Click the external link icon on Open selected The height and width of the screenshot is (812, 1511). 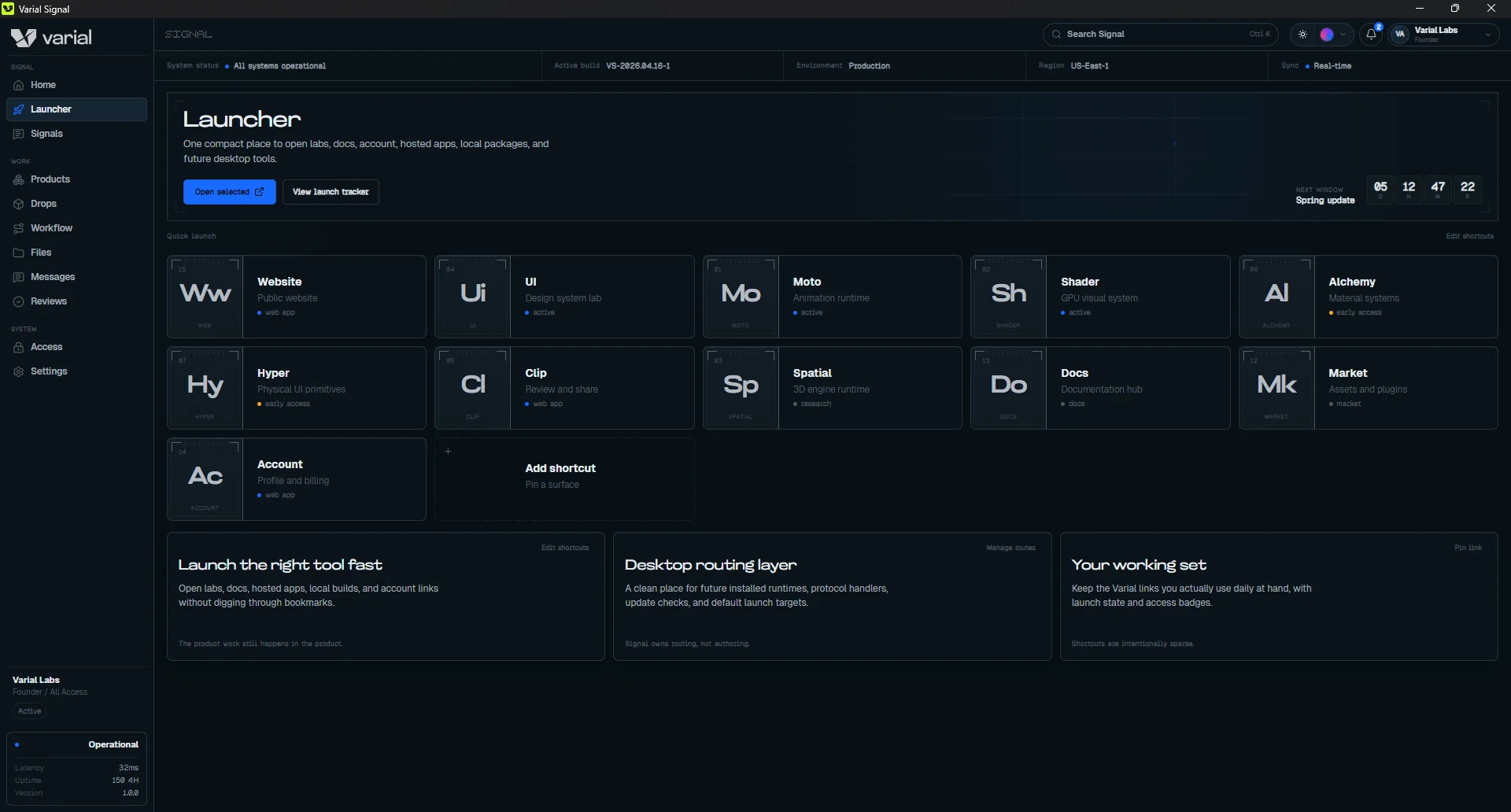pyautogui.click(x=260, y=192)
